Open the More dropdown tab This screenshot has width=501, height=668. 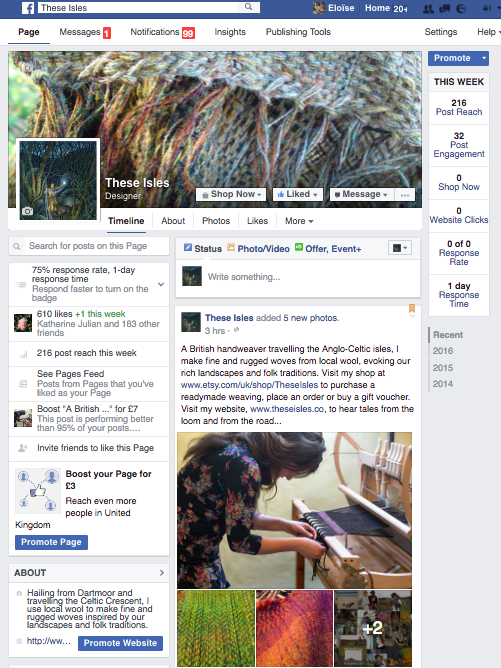tap(299, 221)
